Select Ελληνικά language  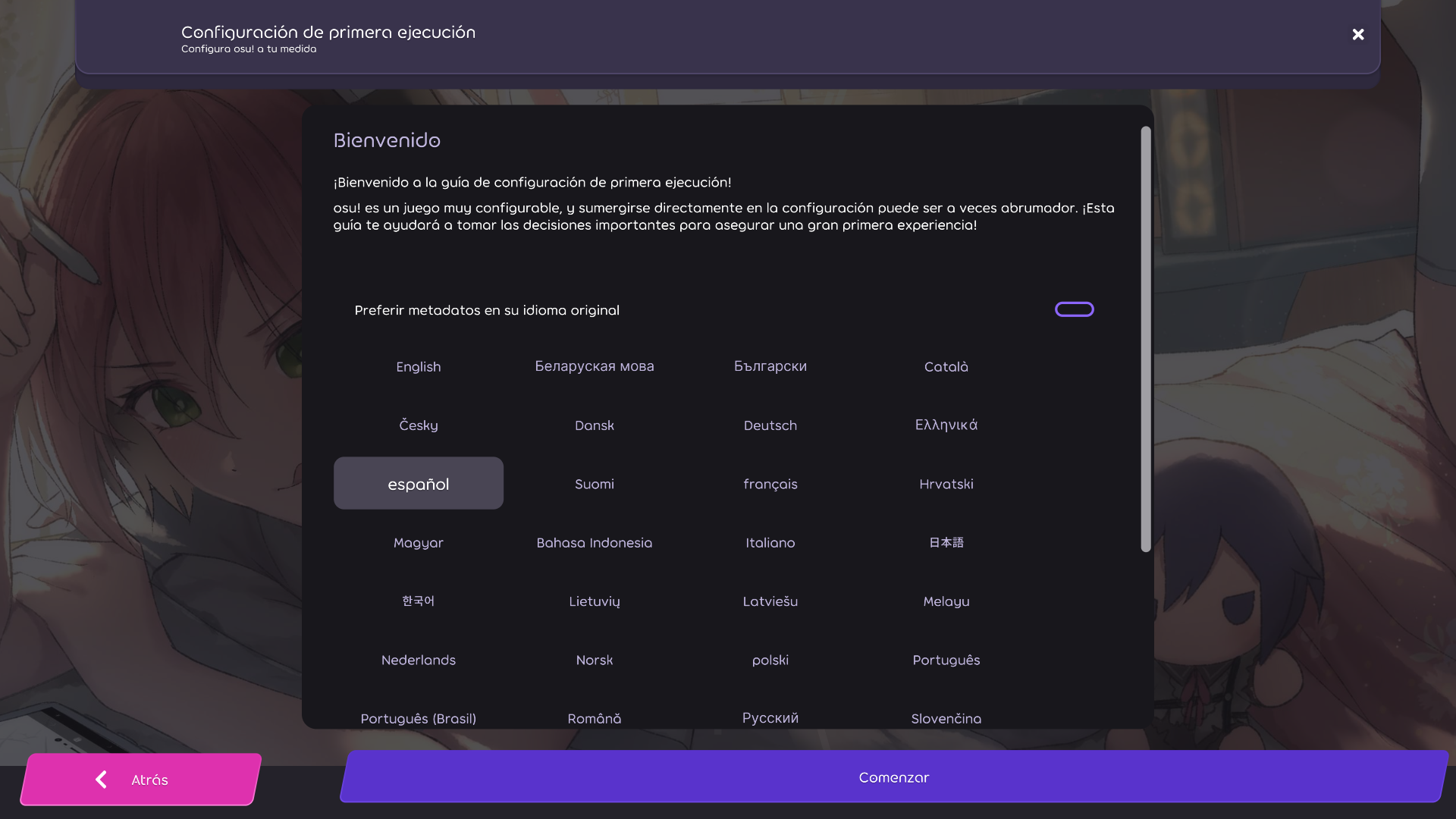tap(946, 425)
